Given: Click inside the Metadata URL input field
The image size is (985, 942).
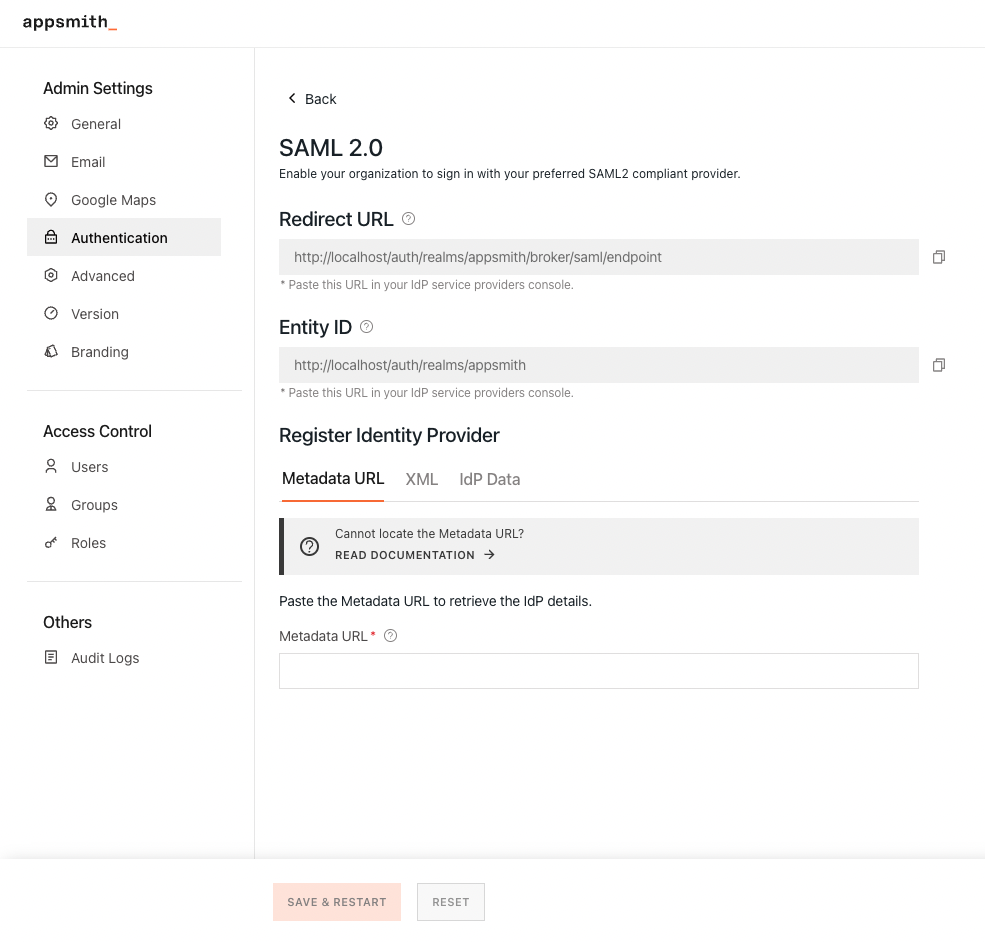Looking at the screenshot, I should 598,670.
